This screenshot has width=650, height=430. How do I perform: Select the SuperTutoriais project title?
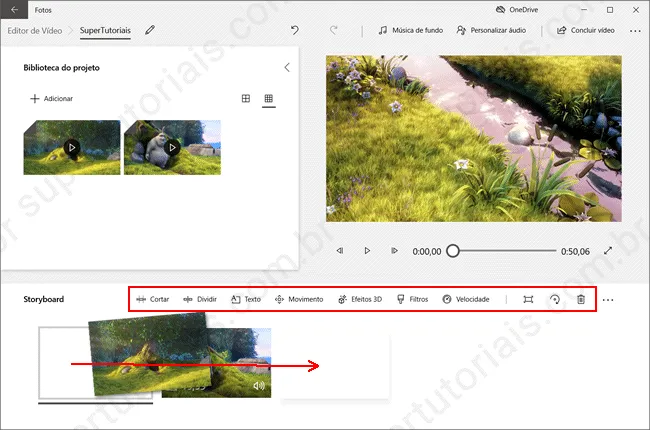tap(105, 31)
